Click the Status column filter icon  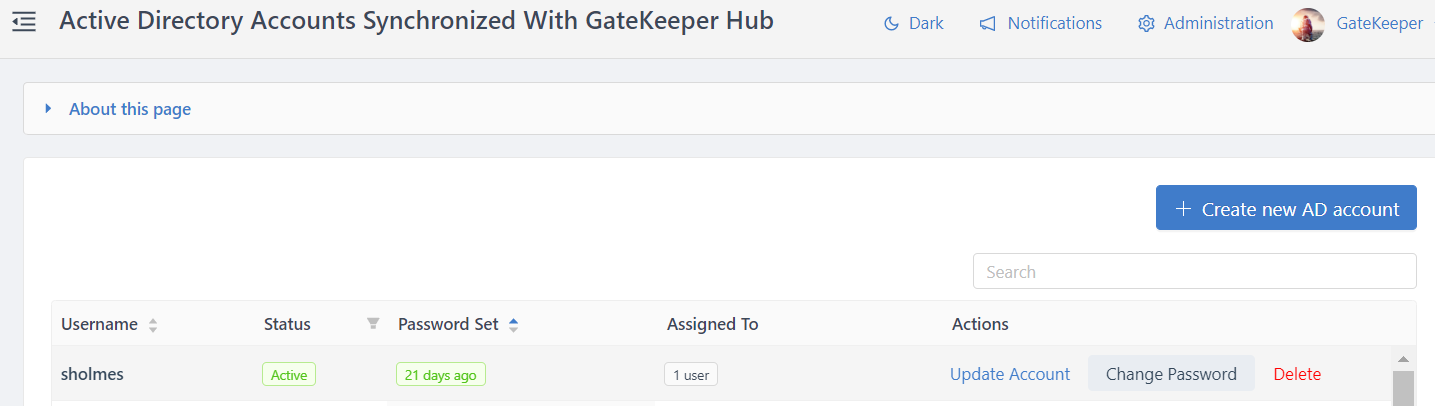tap(373, 323)
